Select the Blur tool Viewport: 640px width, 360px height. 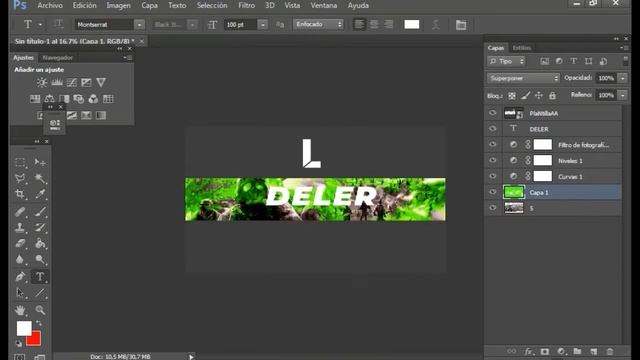click(20, 260)
